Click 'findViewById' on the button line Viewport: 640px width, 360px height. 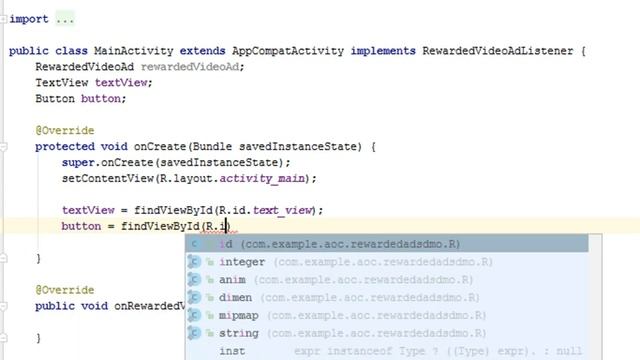(x=160, y=226)
